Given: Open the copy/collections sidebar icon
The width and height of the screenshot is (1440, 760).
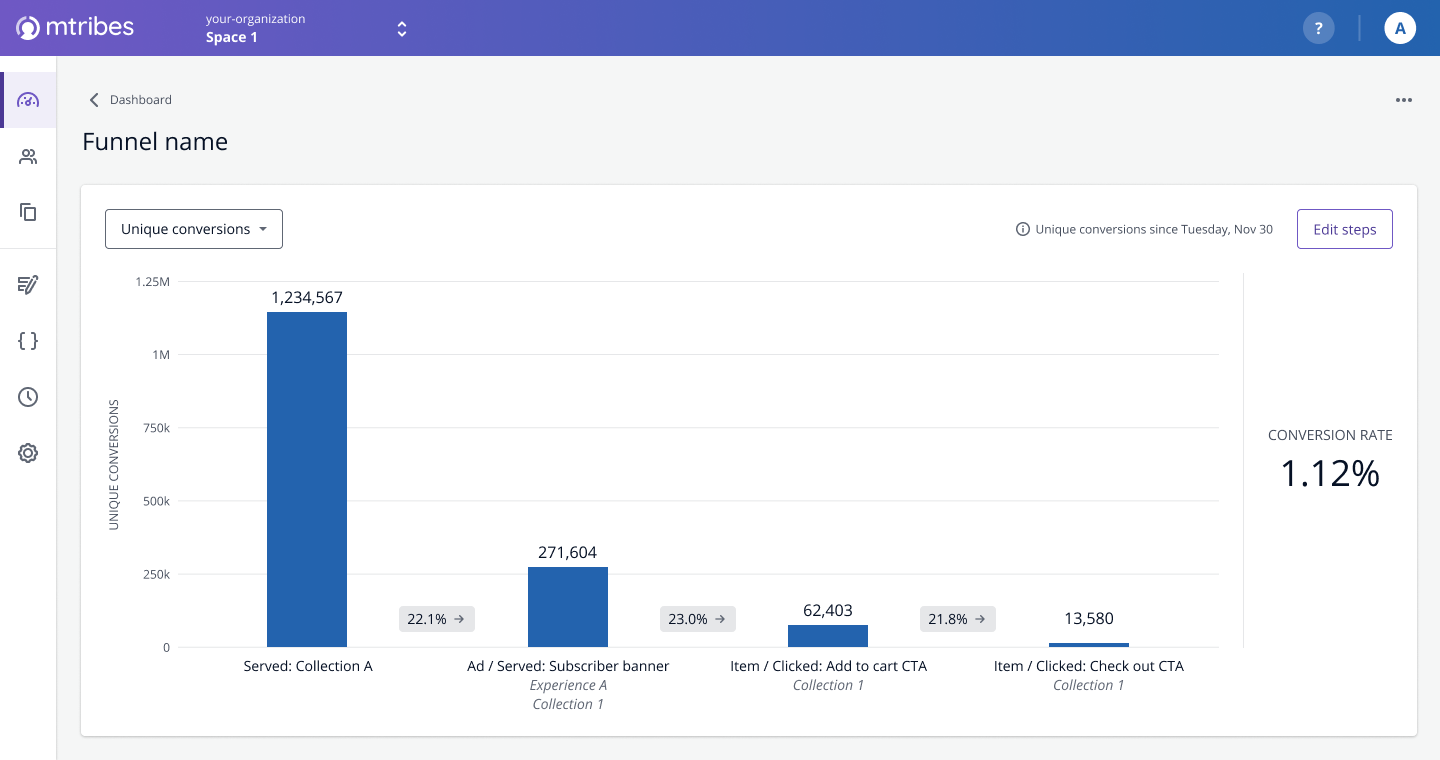Looking at the screenshot, I should coord(28,212).
